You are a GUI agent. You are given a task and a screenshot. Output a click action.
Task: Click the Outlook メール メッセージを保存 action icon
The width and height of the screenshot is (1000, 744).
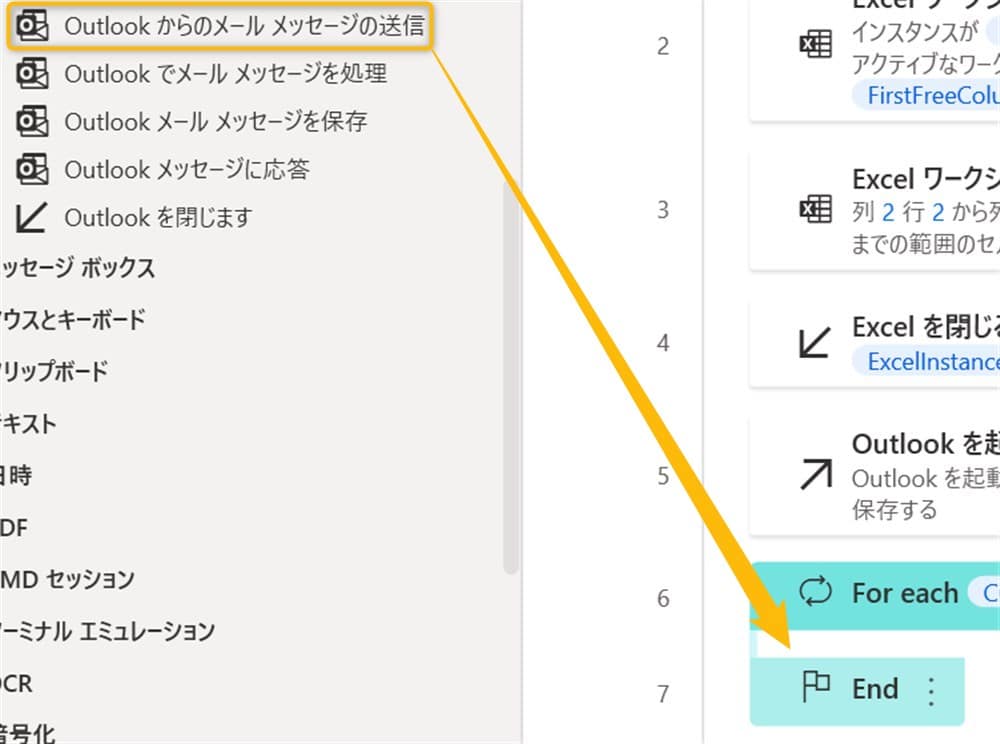[33, 121]
